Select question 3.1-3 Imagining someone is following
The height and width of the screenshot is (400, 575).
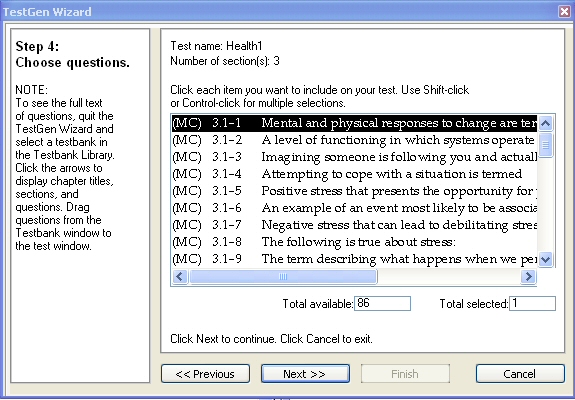(355, 157)
